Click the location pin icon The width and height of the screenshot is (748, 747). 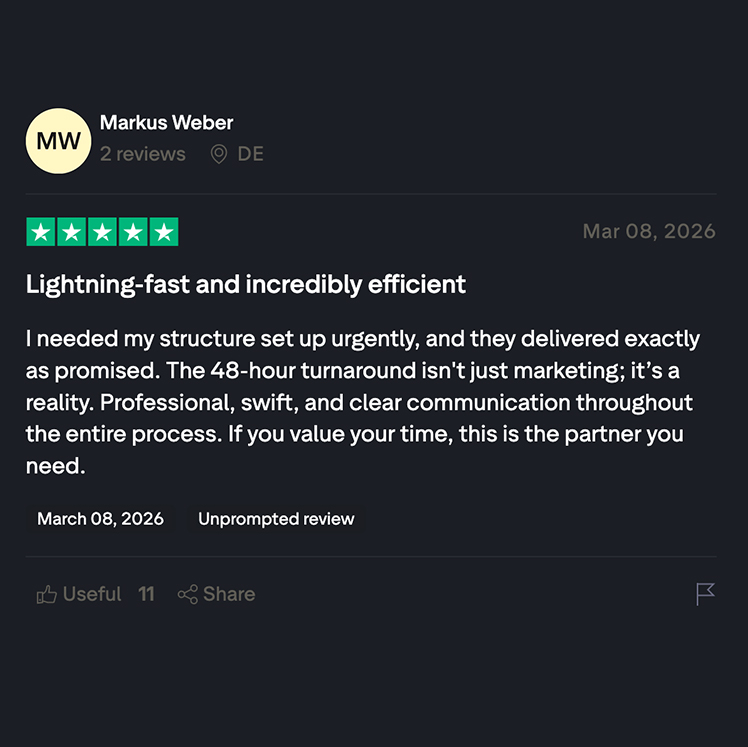tap(219, 154)
